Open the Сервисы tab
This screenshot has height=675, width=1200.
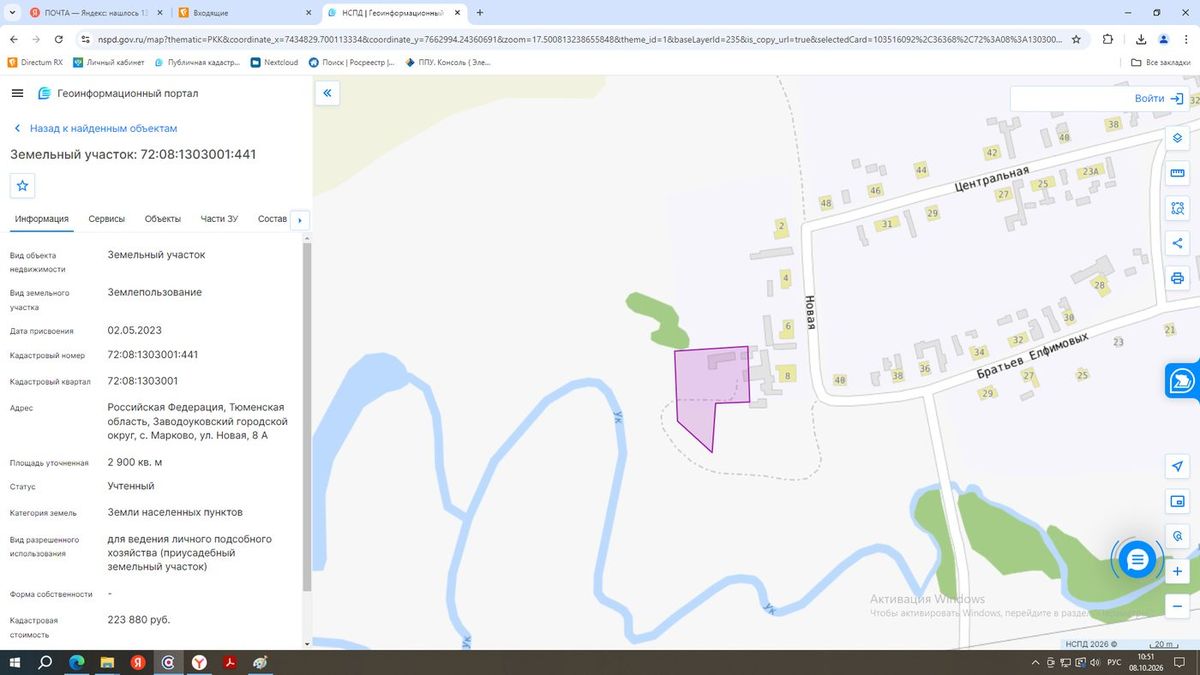click(x=107, y=219)
